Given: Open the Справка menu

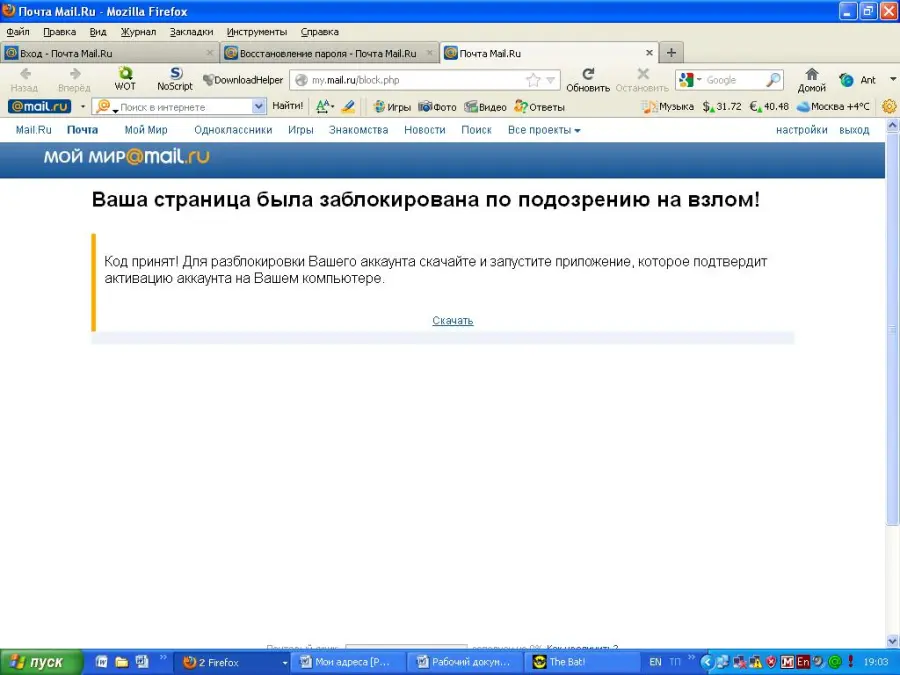Looking at the screenshot, I should click(320, 32).
